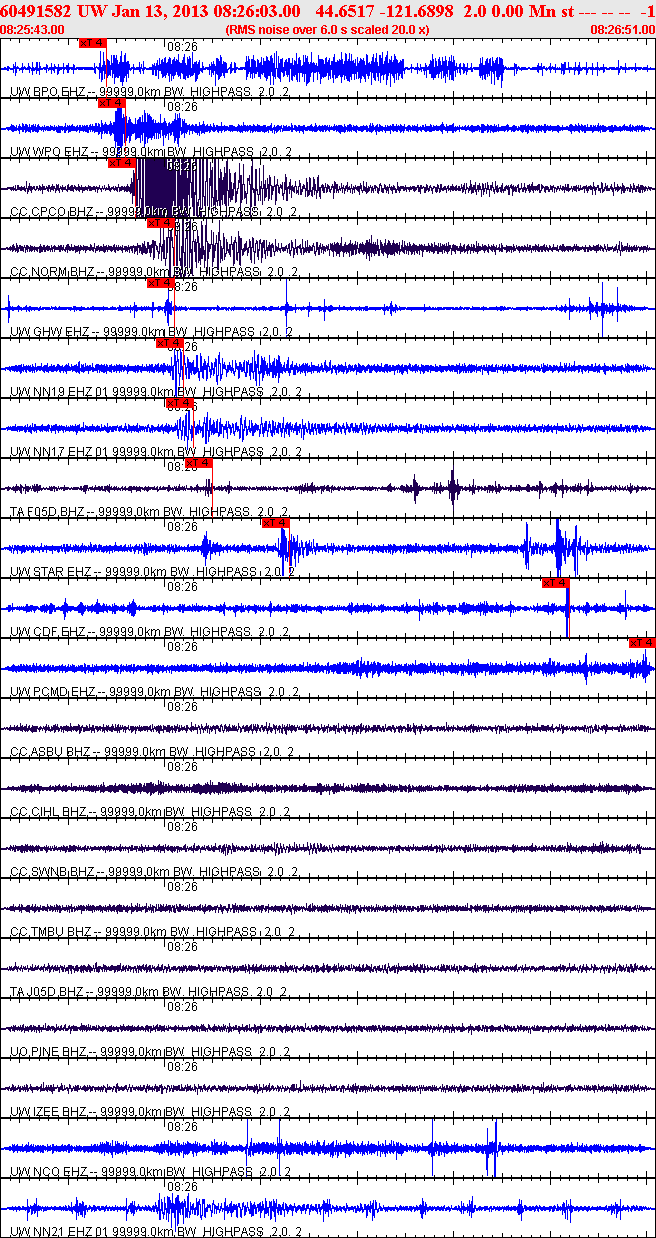Image resolution: width=656 pixels, height=1238 pixels.
Task: Click the red pick marker on STAR trace
Action: coord(275,523)
